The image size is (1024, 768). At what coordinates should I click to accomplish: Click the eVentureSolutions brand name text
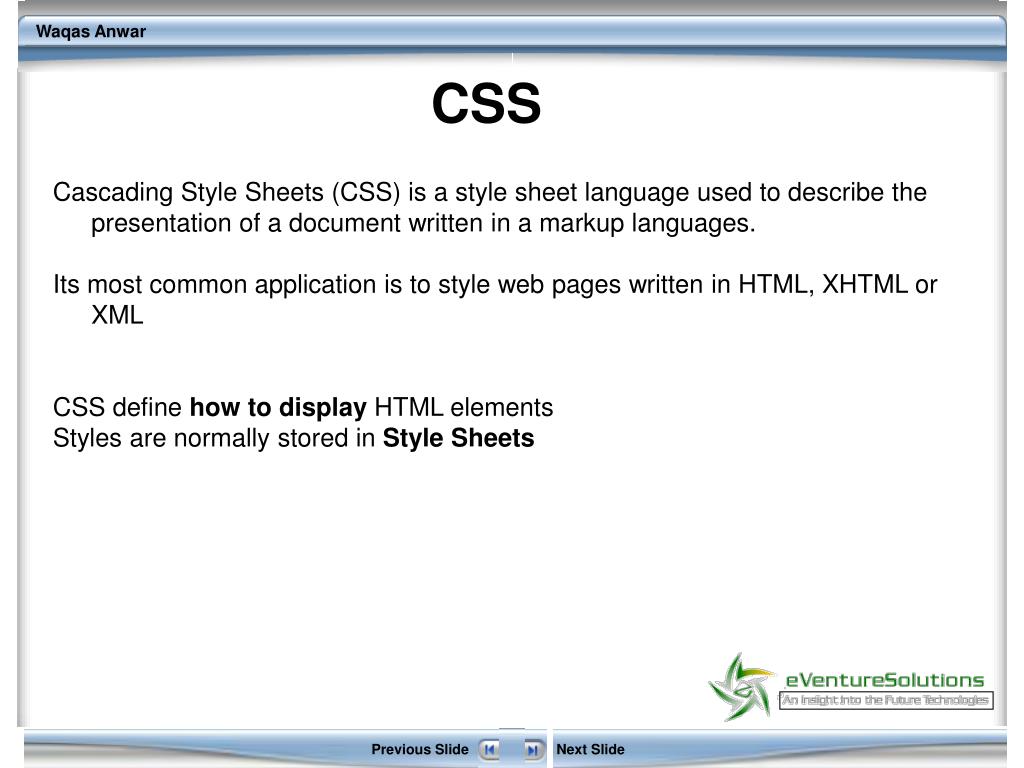(884, 680)
